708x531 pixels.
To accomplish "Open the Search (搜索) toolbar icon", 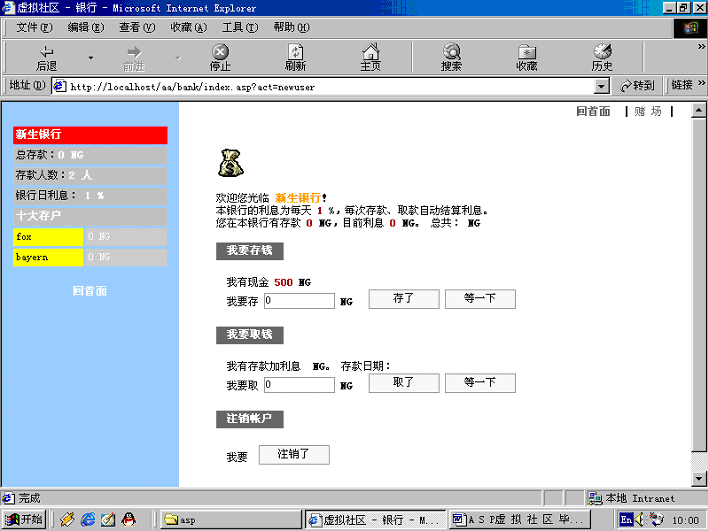I will coord(451,57).
